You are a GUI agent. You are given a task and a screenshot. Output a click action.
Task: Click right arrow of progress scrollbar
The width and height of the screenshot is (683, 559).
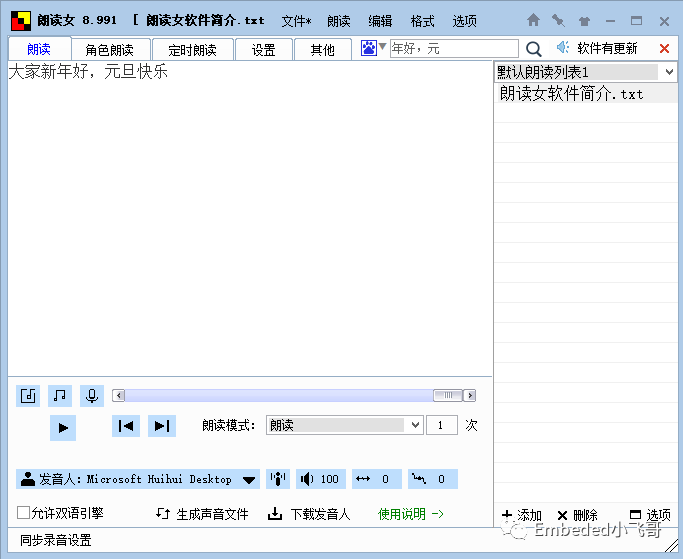pos(470,395)
